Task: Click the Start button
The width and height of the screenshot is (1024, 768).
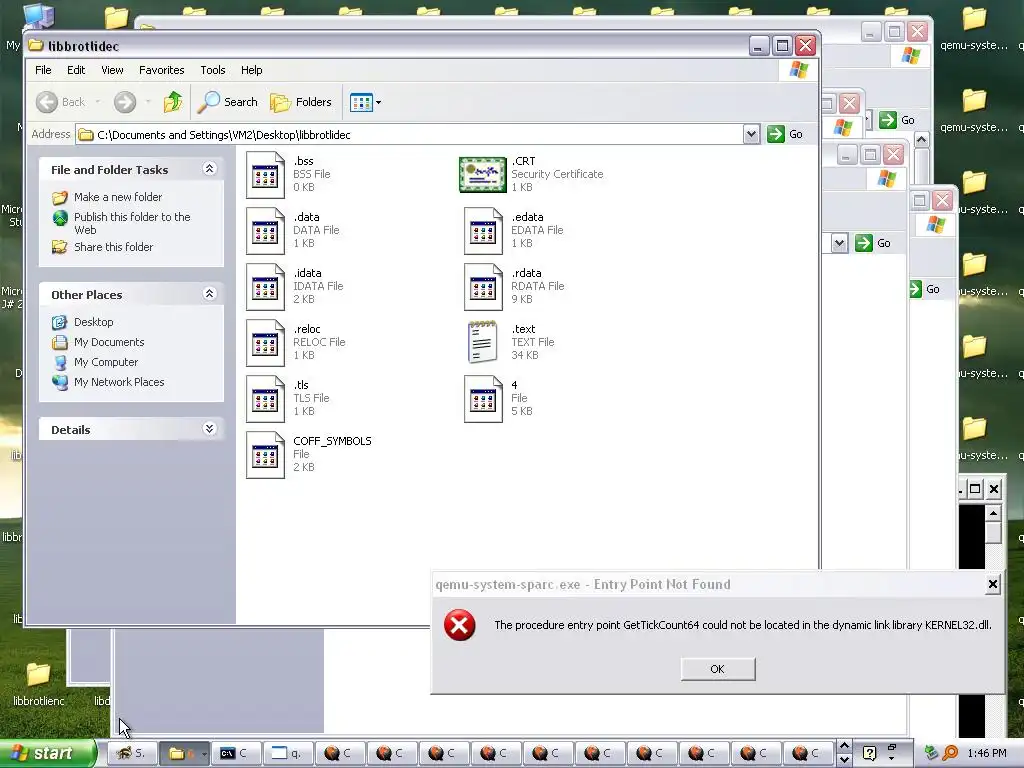Action: click(x=47, y=753)
